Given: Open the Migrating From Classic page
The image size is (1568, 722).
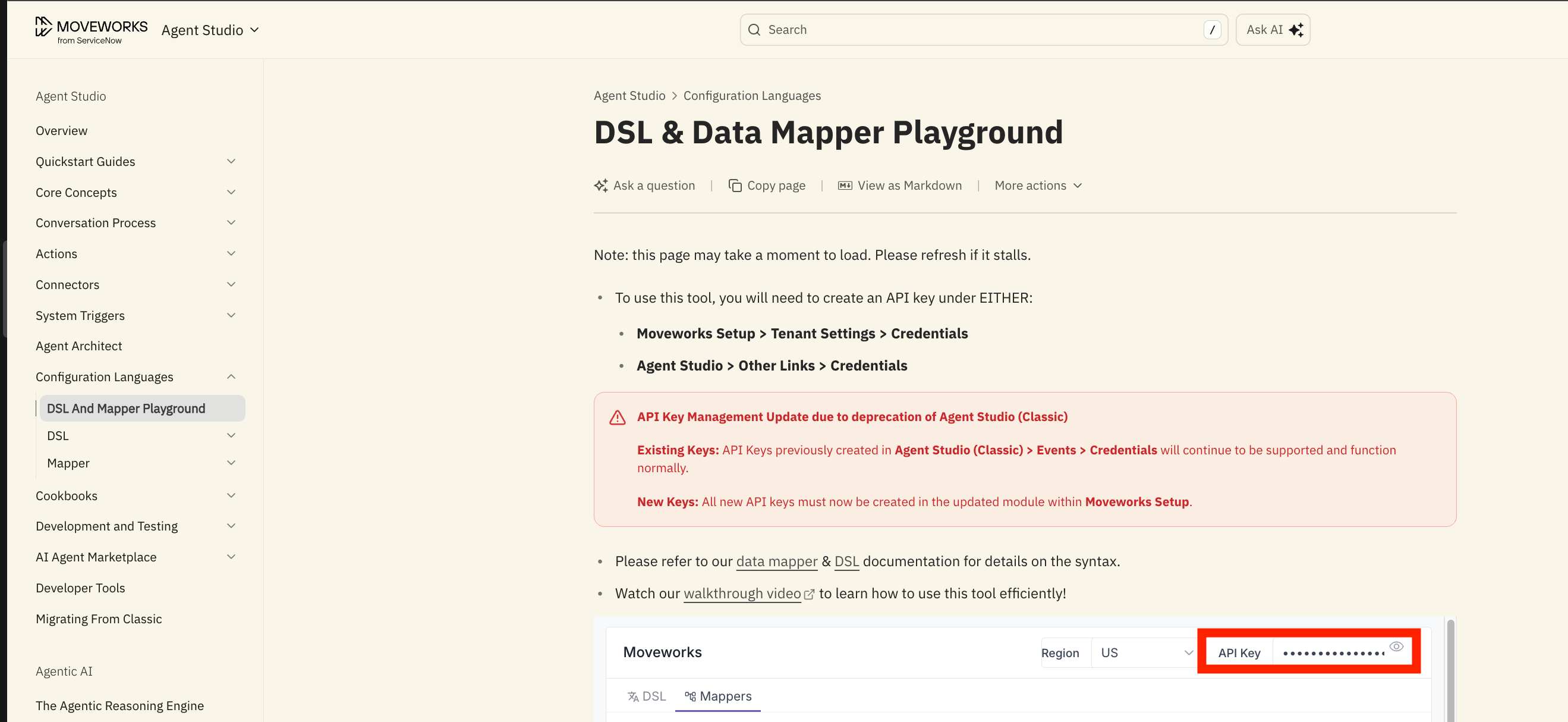Looking at the screenshot, I should (x=99, y=619).
